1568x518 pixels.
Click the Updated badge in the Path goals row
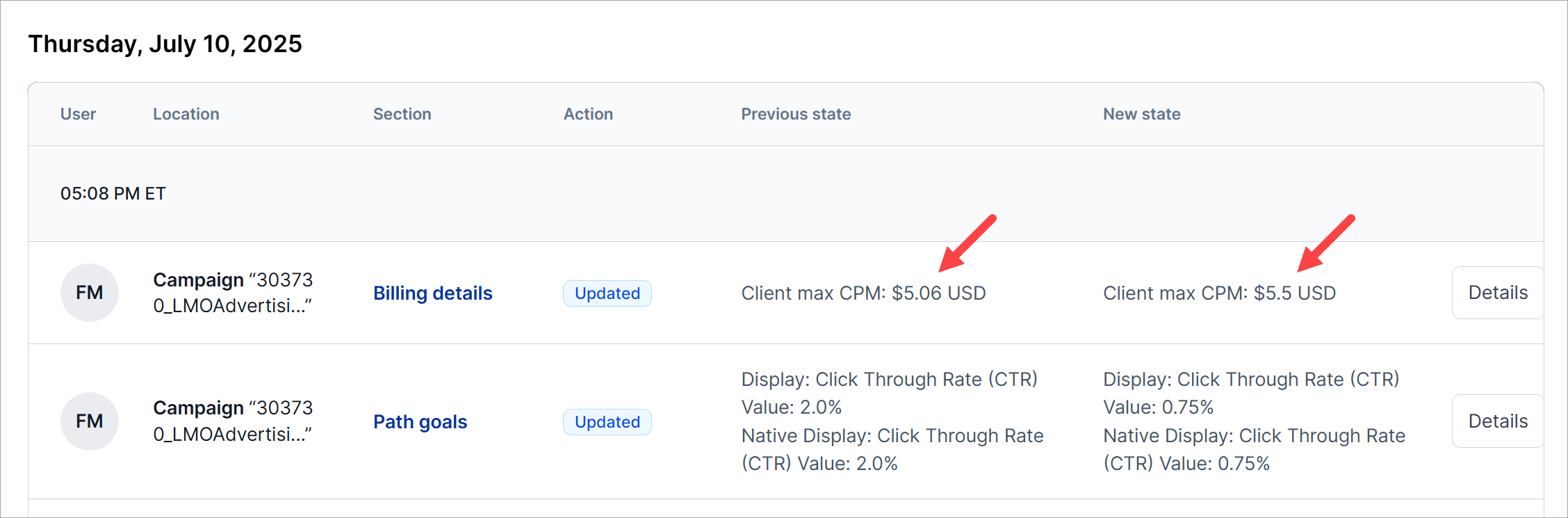[607, 422]
